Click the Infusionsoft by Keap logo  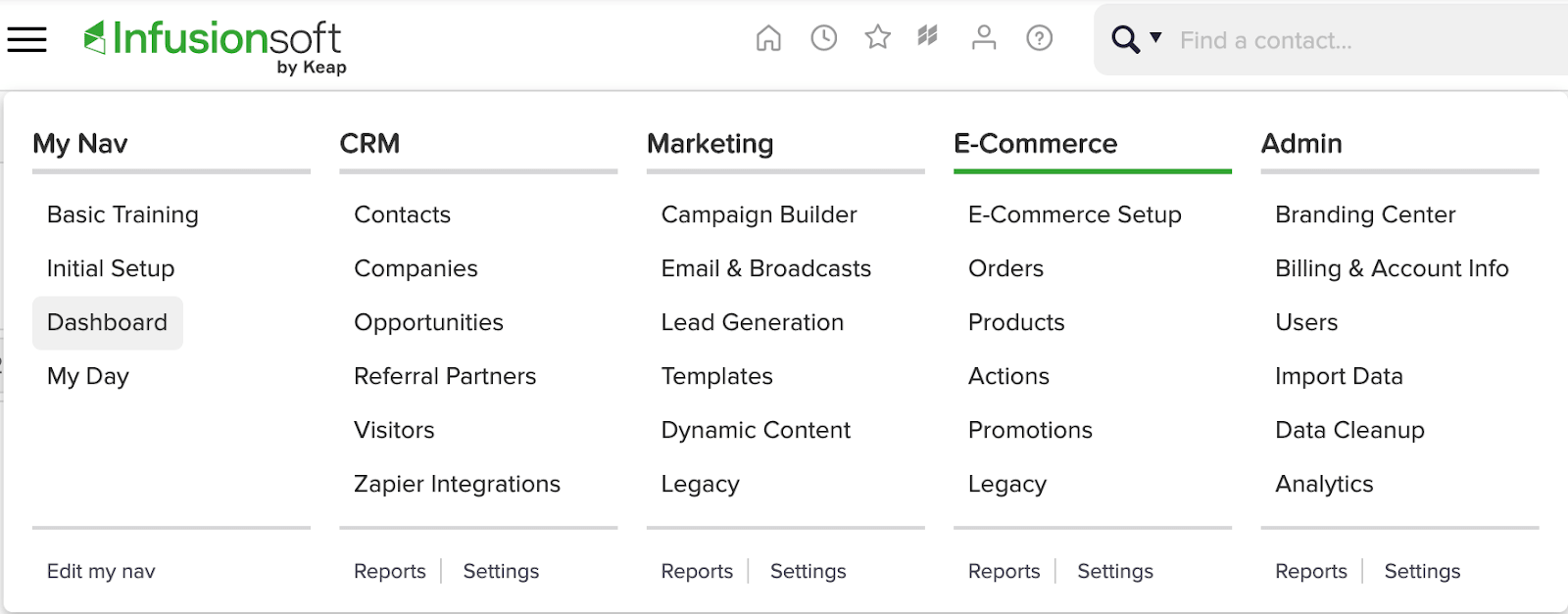[x=215, y=46]
